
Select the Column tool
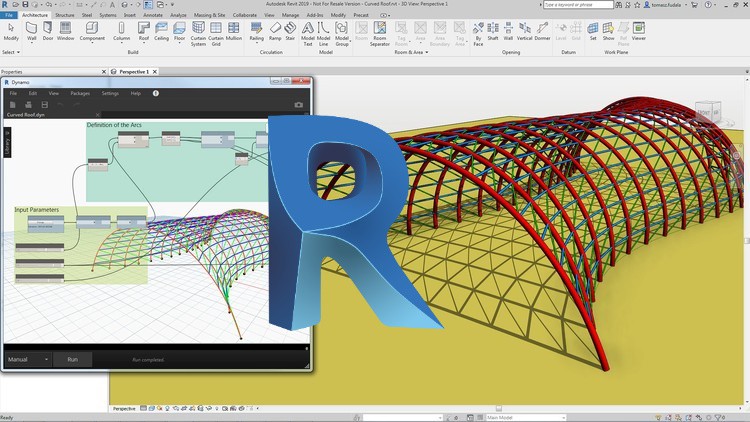pyautogui.click(x=121, y=31)
